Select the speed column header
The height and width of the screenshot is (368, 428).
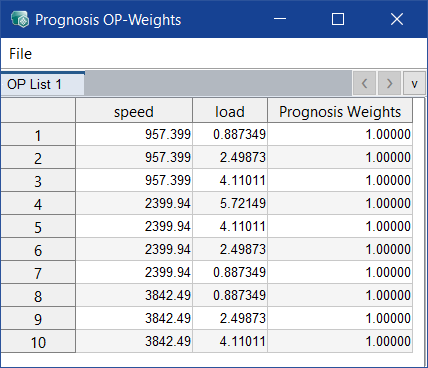point(134,111)
